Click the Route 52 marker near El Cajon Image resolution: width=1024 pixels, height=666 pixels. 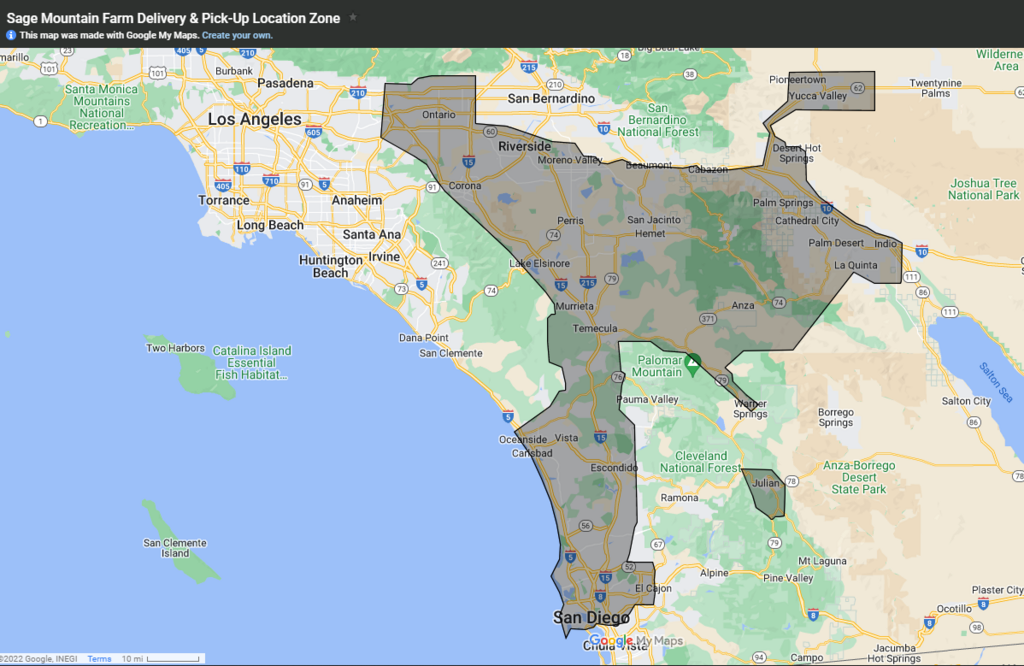pyautogui.click(x=629, y=567)
